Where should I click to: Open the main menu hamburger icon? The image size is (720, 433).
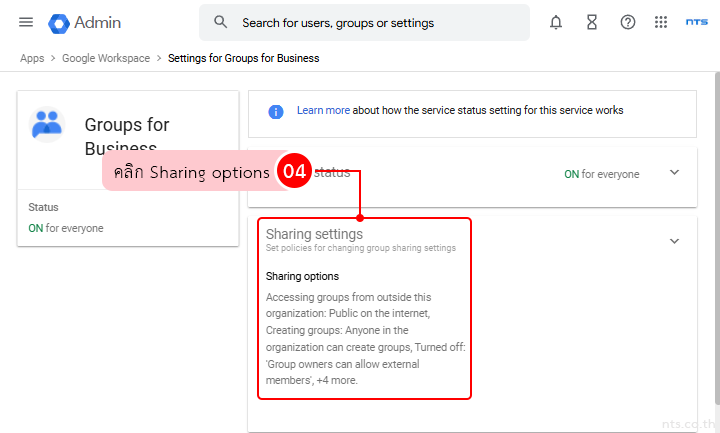[x=26, y=22]
